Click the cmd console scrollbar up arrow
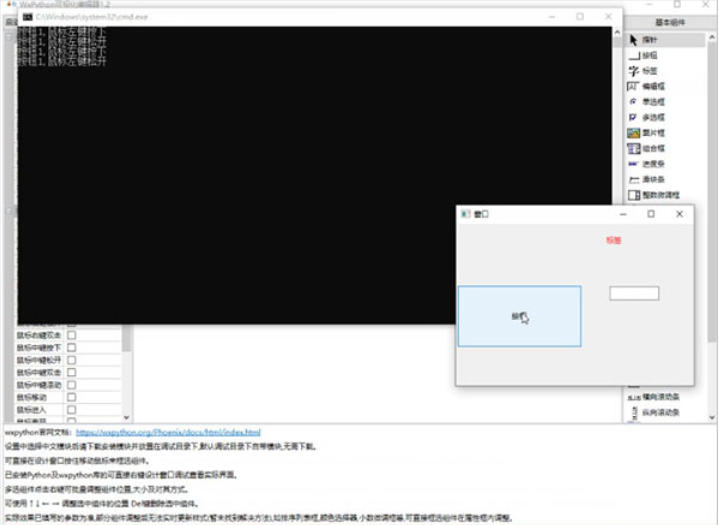Screen dimensions: 719x525 click(617, 33)
